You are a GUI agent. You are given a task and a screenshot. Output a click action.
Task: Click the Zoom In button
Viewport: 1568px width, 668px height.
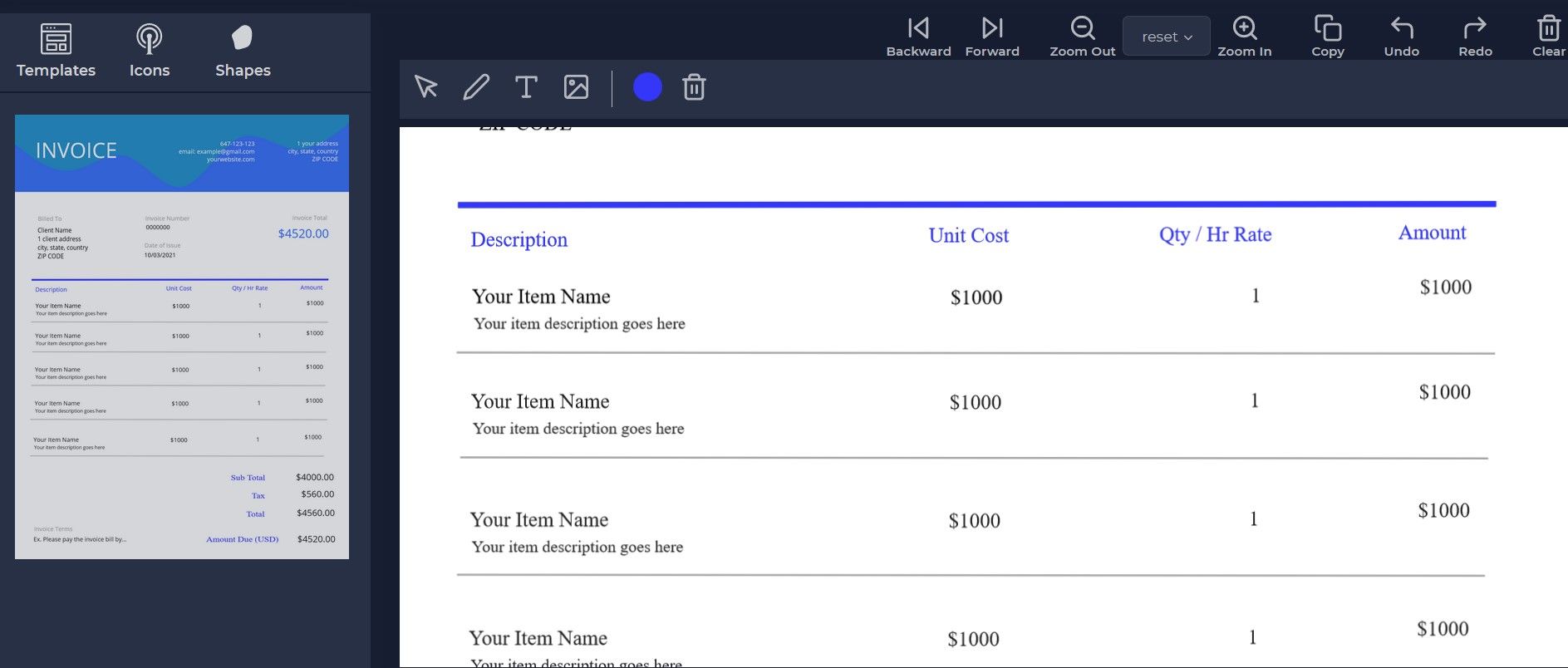(x=1244, y=37)
